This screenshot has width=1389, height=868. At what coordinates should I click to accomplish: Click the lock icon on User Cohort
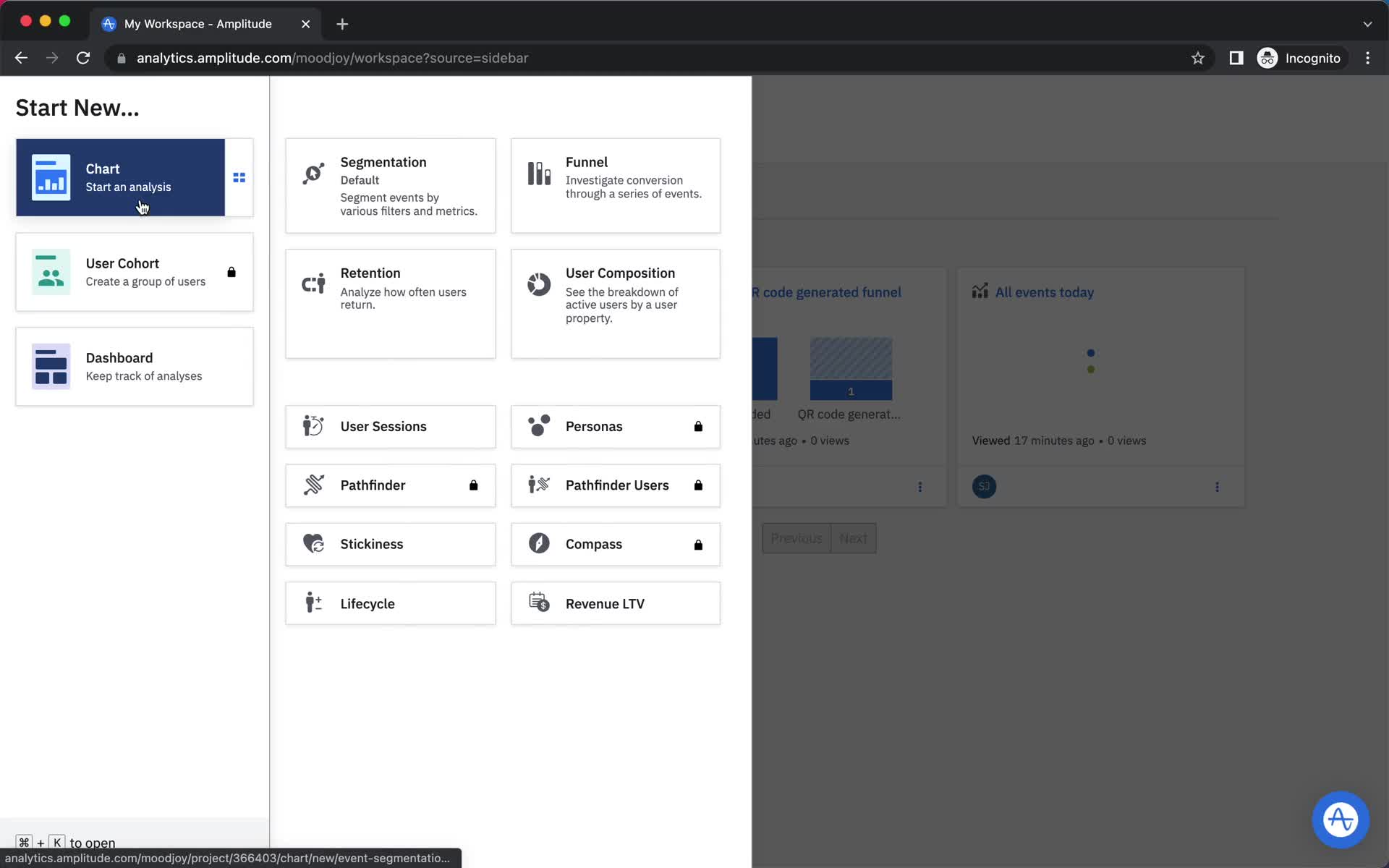click(x=231, y=272)
